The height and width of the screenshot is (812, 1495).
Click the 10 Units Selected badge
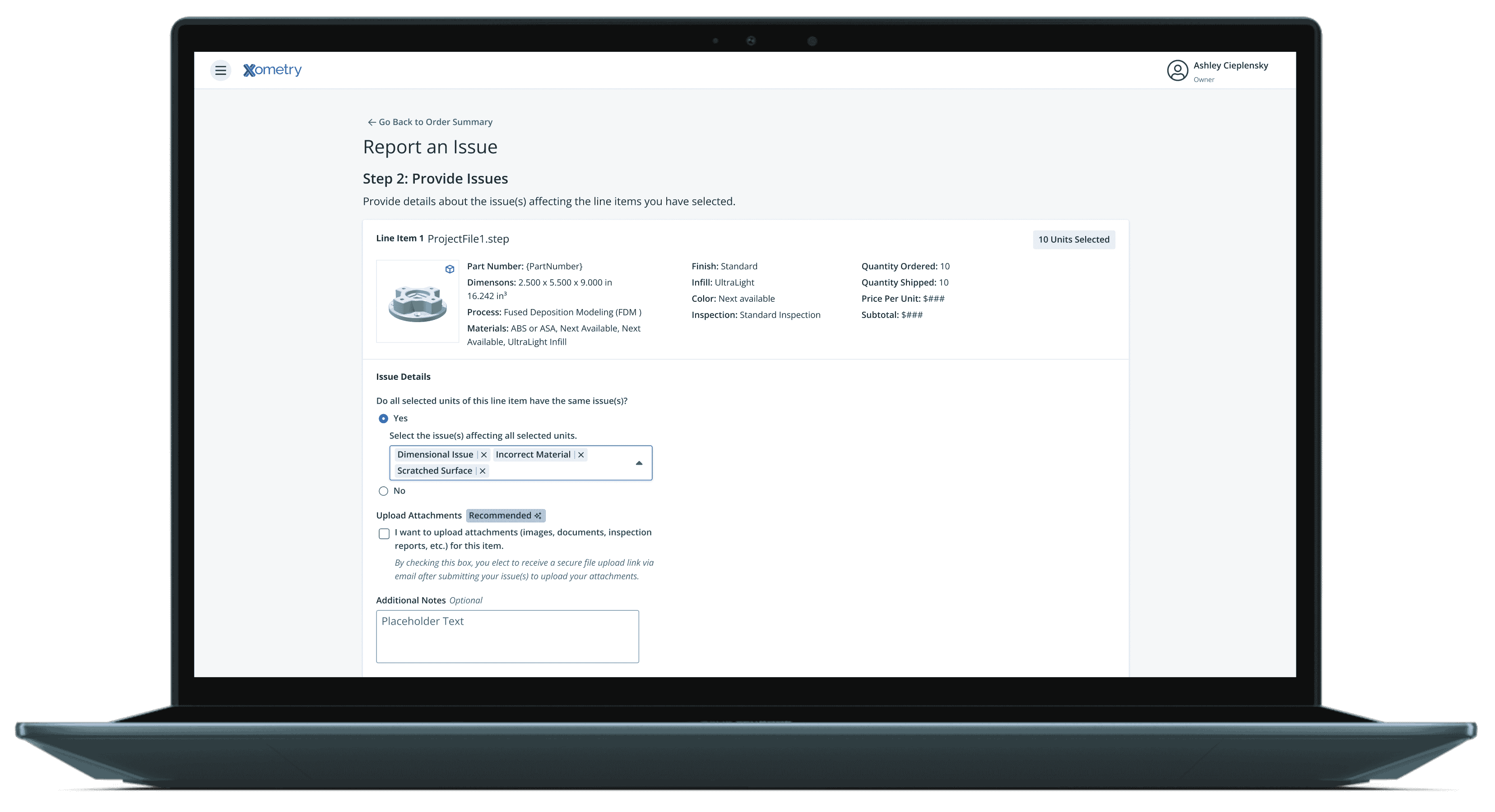[1074, 240]
